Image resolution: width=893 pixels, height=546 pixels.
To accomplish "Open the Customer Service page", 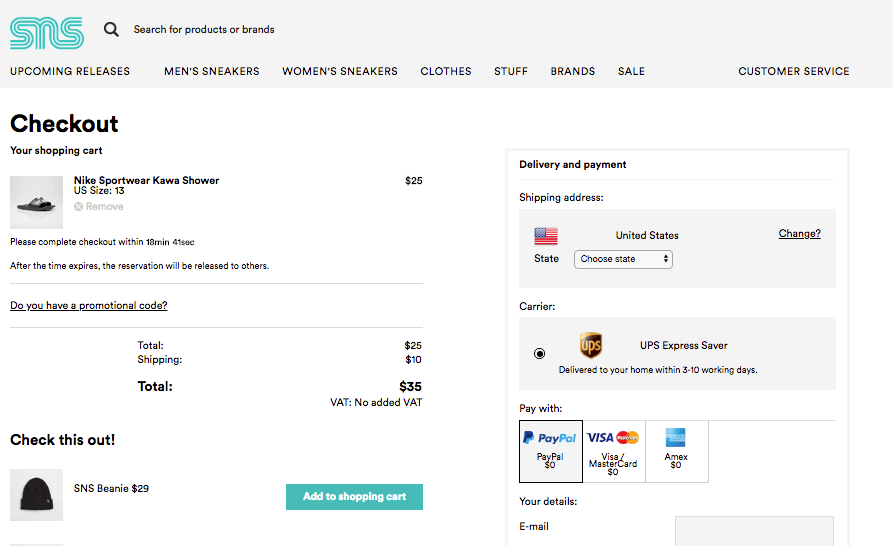I will tap(793, 72).
